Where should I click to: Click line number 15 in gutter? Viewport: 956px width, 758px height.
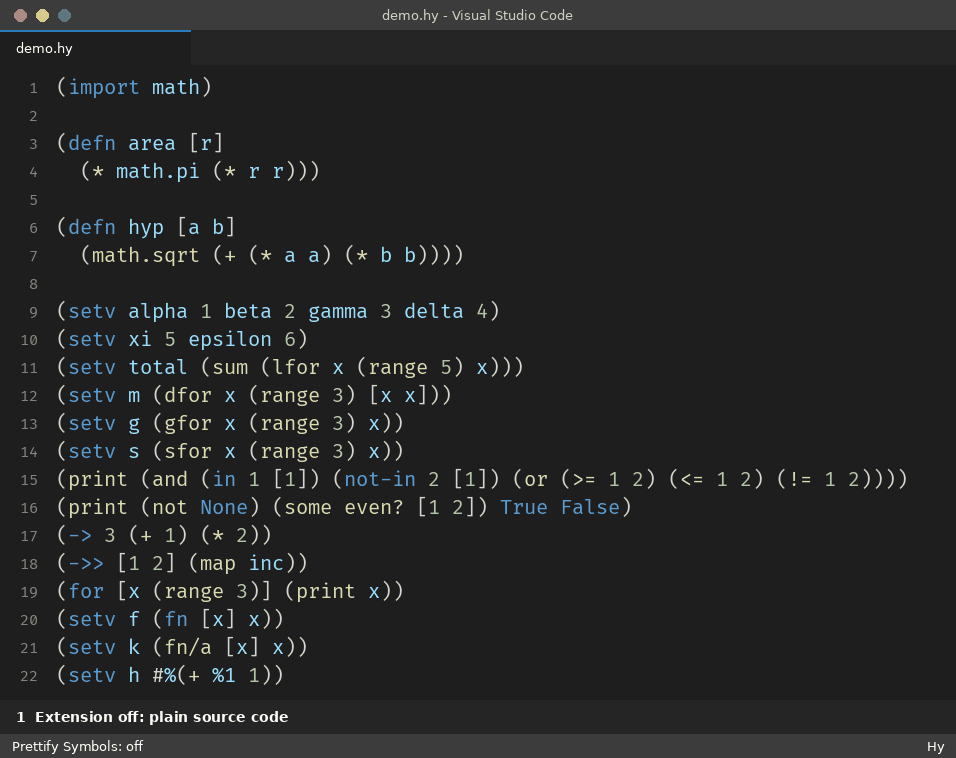29,481
